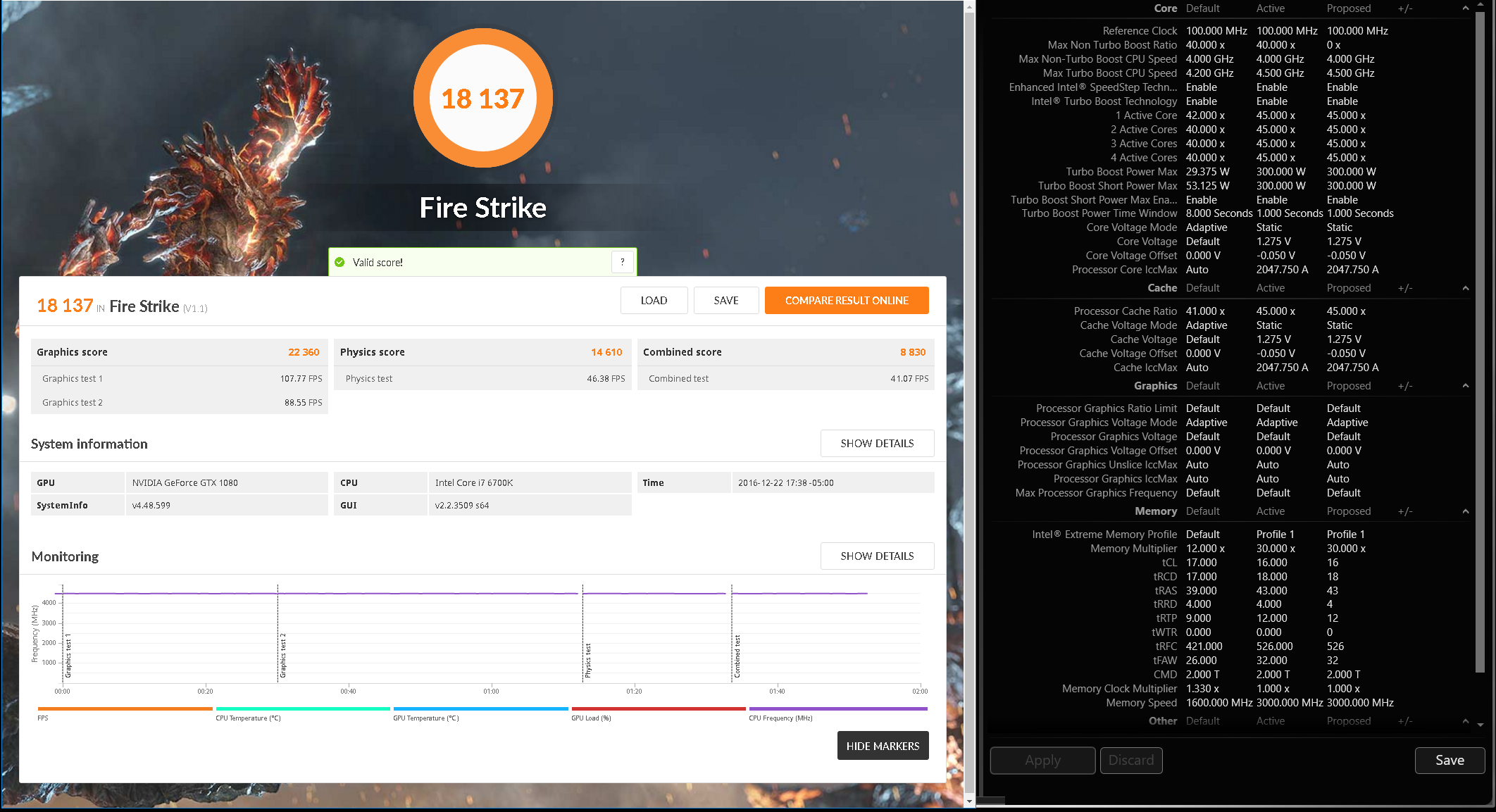Click Proposed Memory Clock Multiplier 1.000 x

point(1343,689)
